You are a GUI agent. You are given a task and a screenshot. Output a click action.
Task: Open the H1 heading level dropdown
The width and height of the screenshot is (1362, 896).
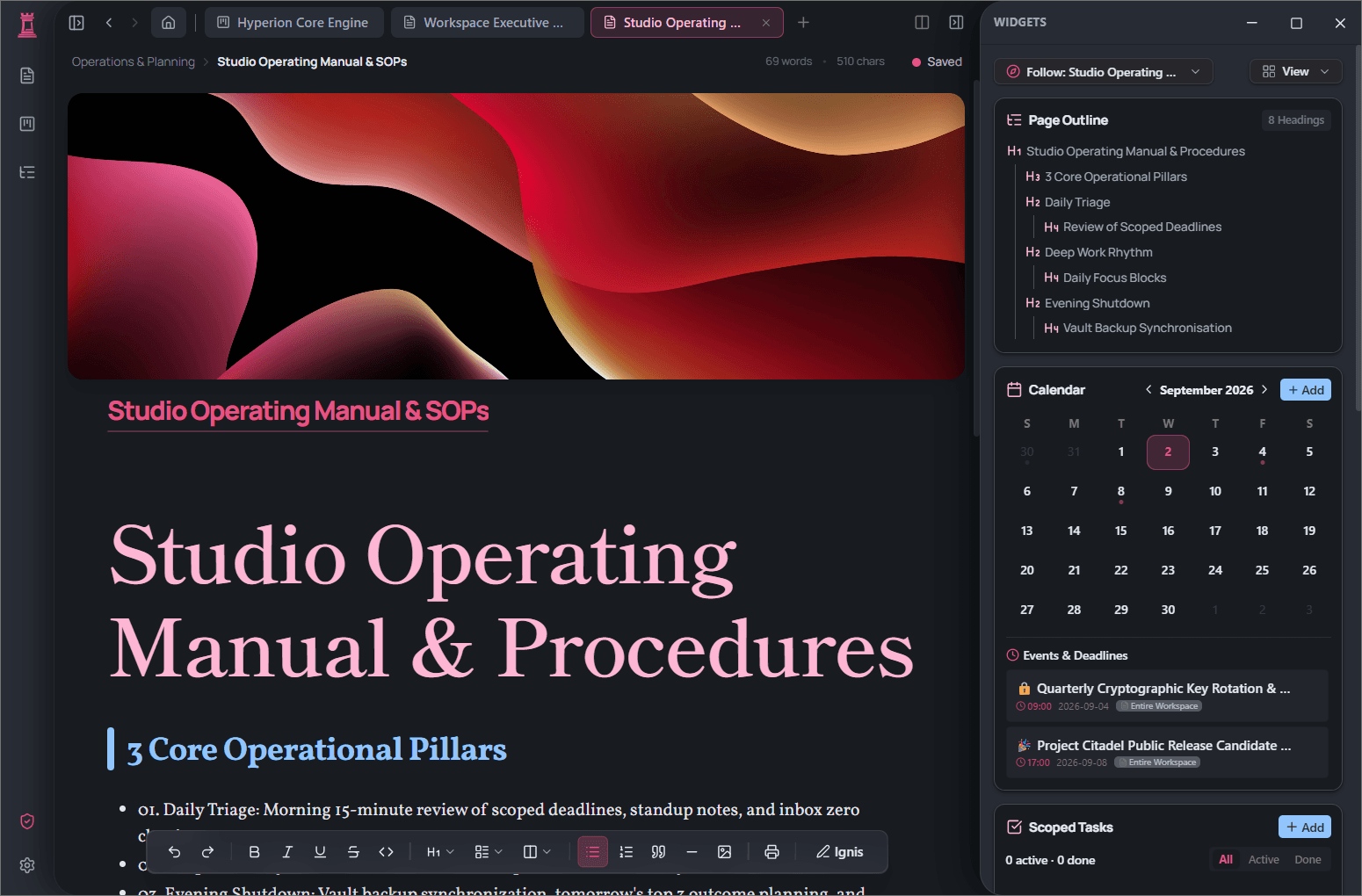tap(440, 852)
